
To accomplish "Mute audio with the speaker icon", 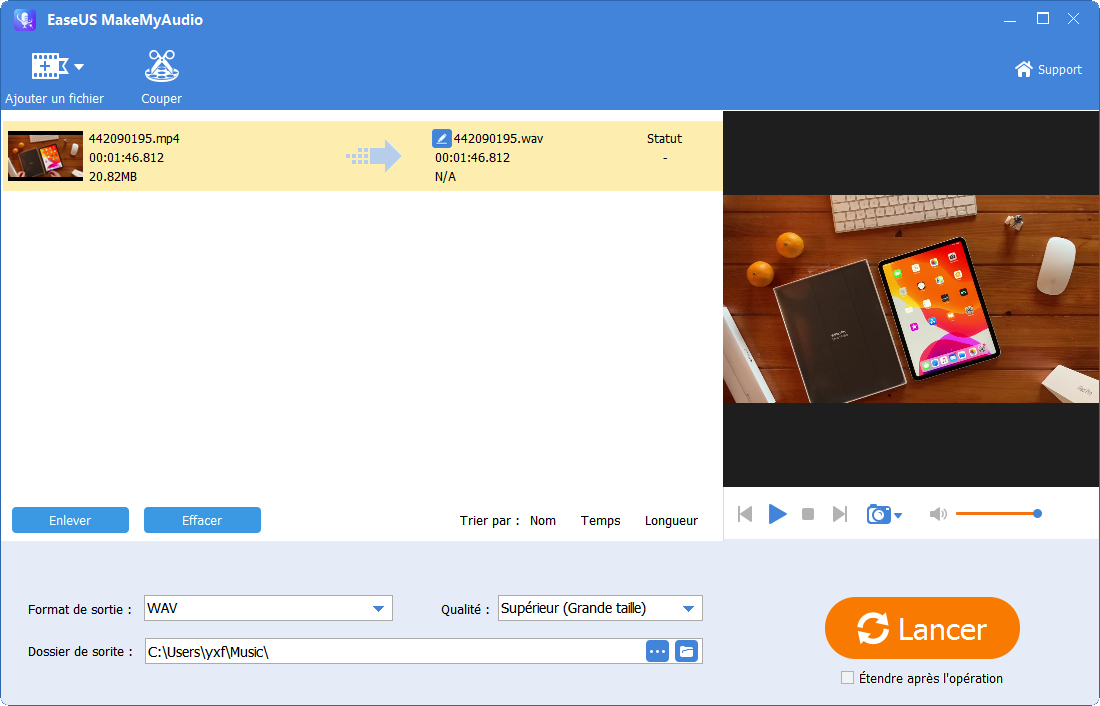I will (x=938, y=514).
